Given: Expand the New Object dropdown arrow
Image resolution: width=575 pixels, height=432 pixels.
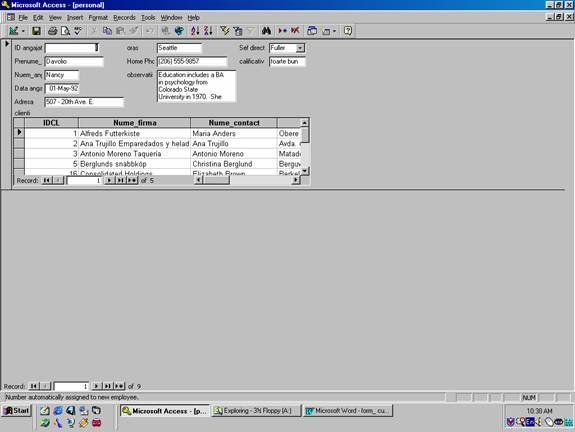Looking at the screenshot, I should click(334, 31).
